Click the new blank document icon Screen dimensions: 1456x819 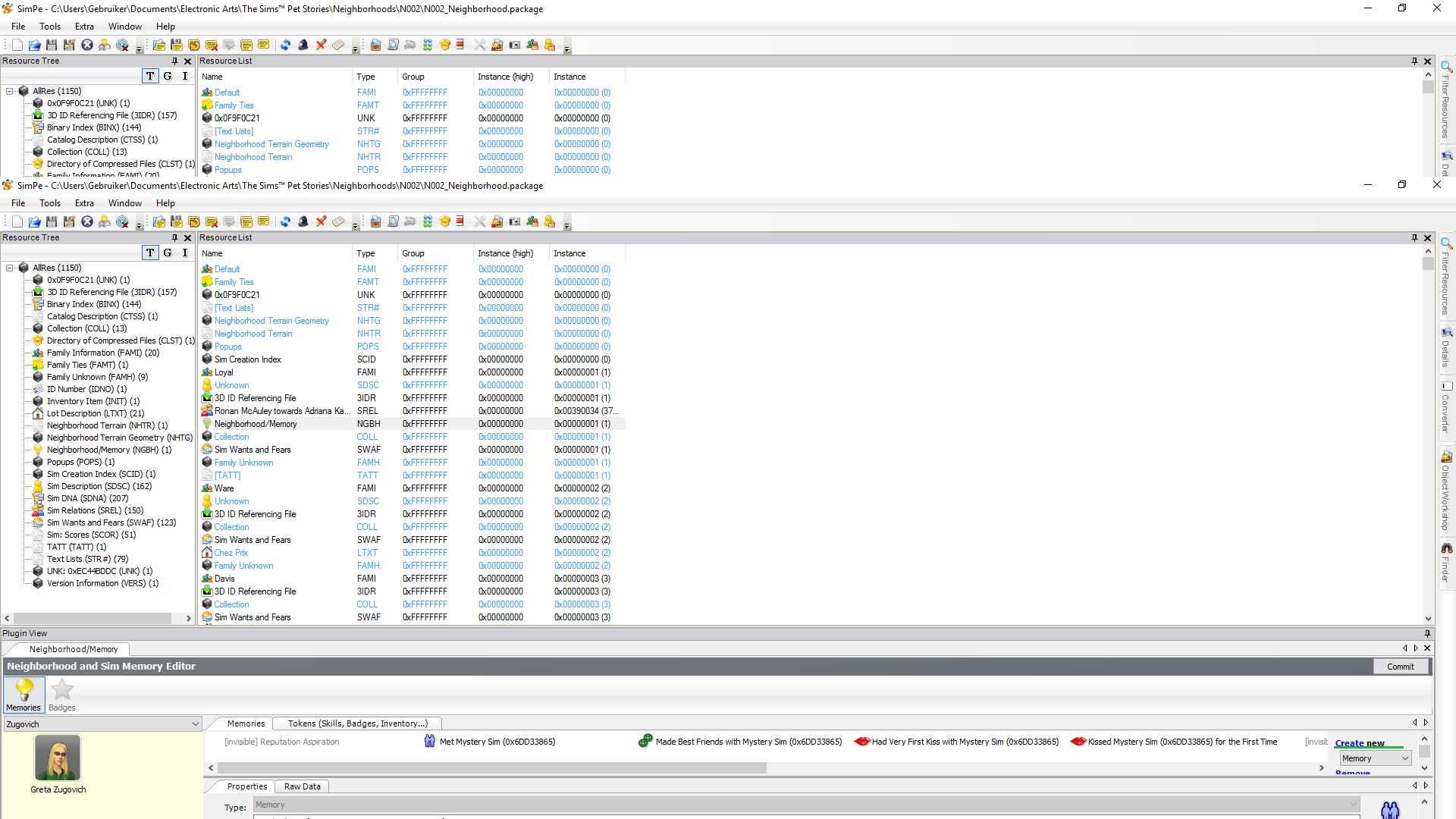(x=17, y=221)
